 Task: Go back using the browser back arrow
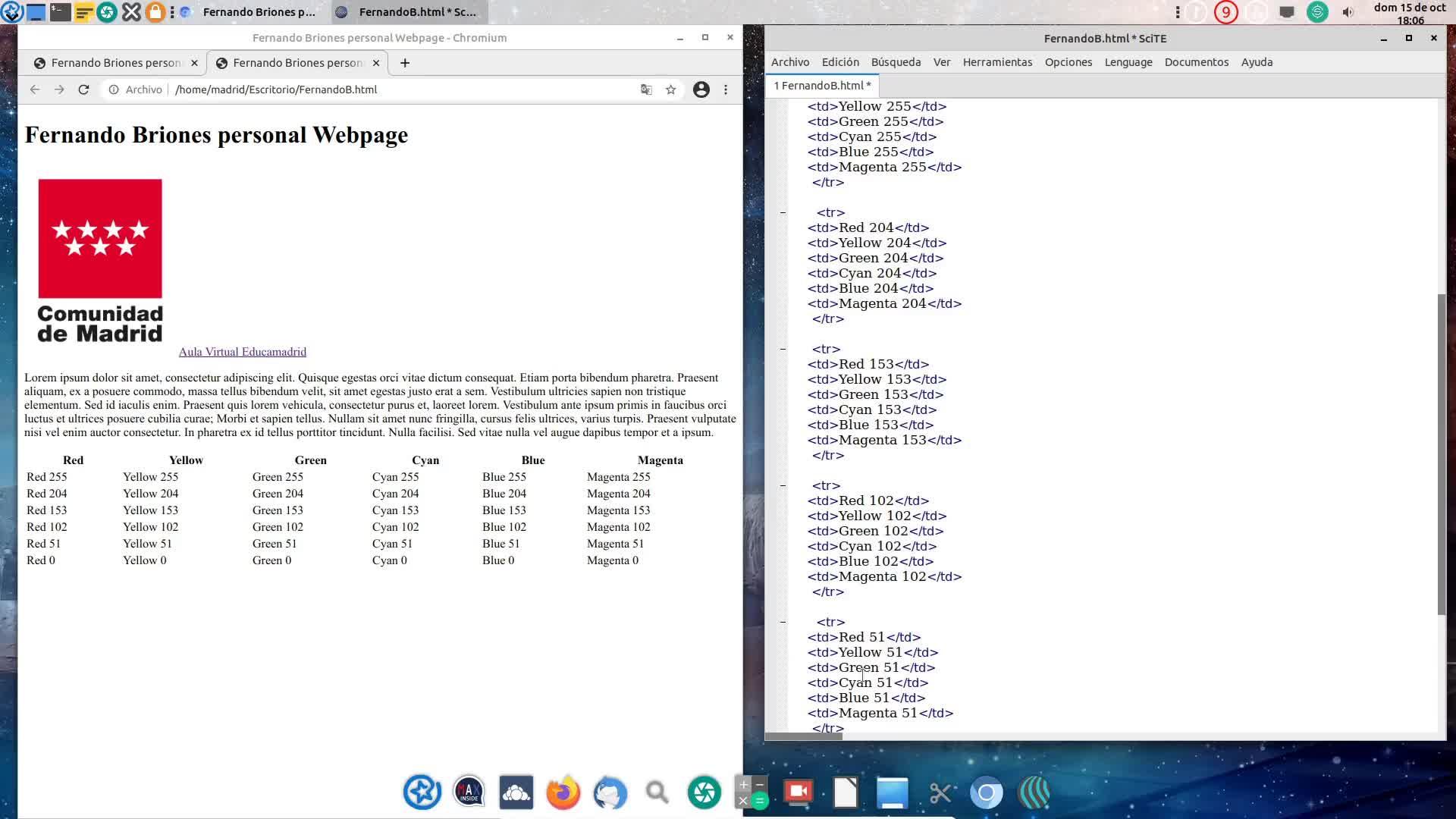click(35, 89)
